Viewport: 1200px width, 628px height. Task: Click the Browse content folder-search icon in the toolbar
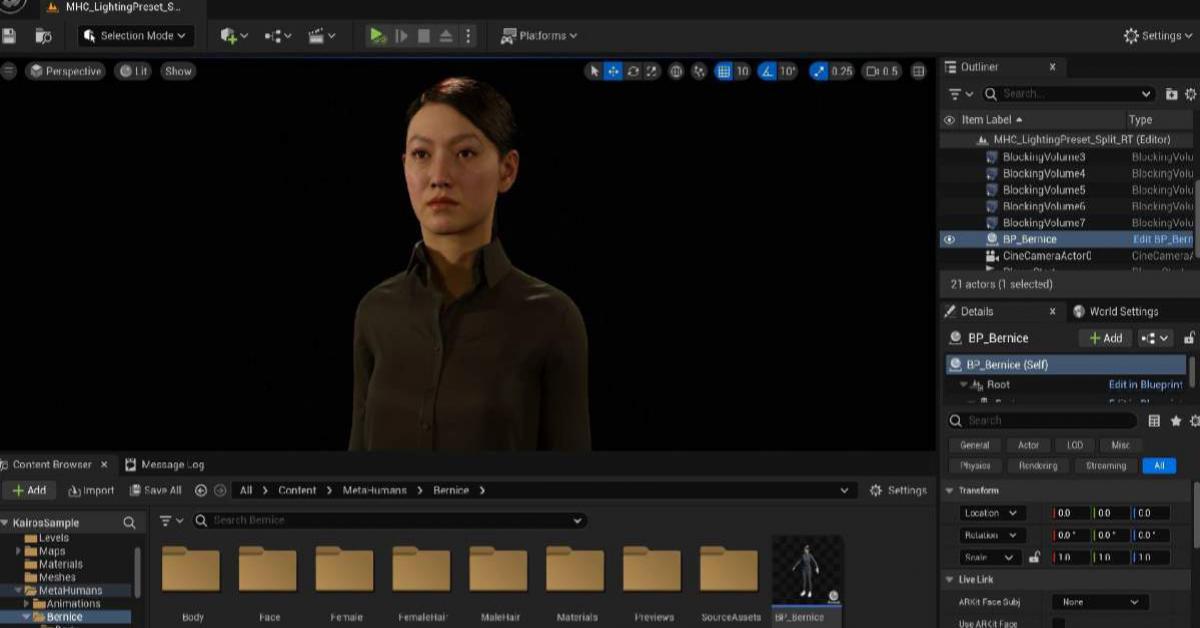(43, 35)
